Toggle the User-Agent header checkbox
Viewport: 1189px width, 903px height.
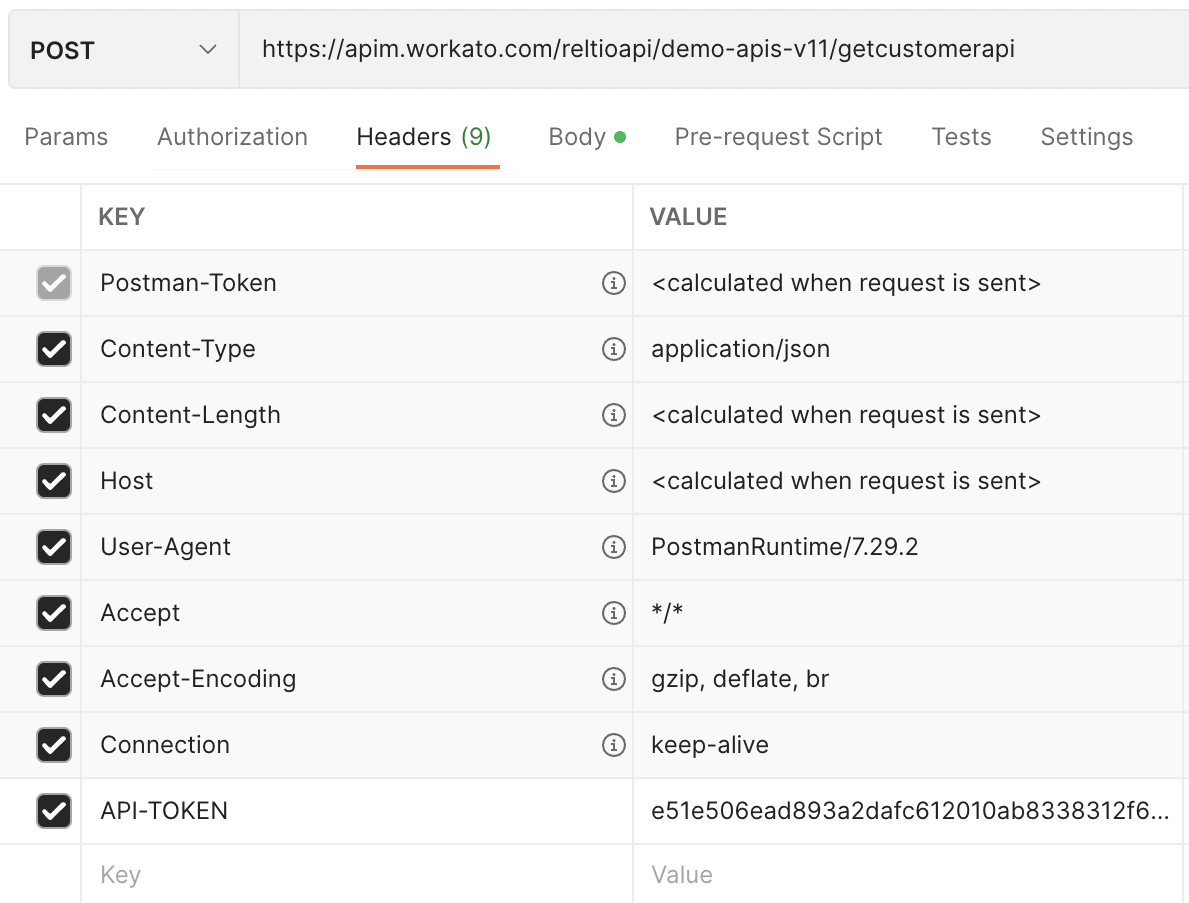[54, 547]
